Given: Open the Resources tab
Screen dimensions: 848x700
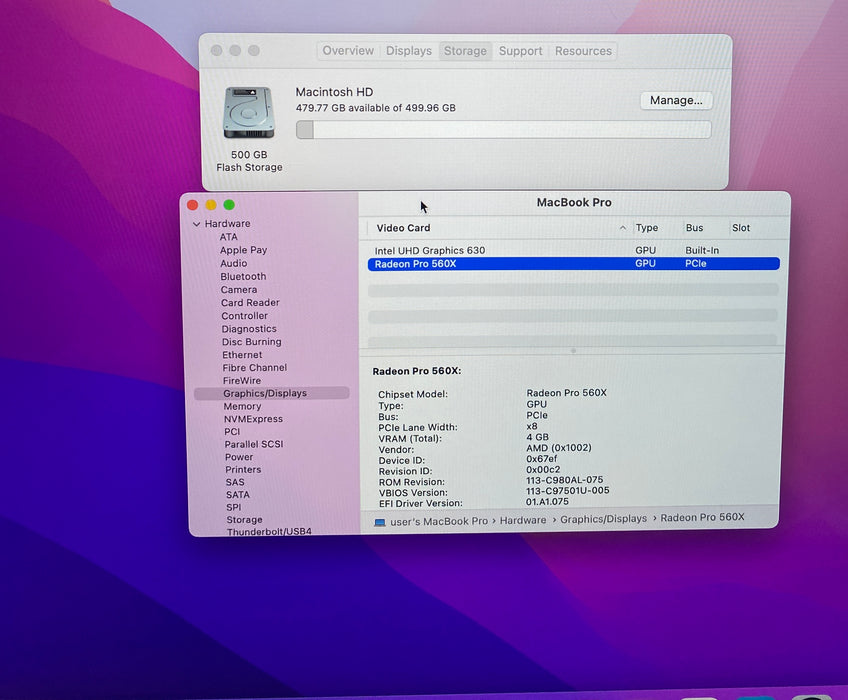Looking at the screenshot, I should [583, 51].
